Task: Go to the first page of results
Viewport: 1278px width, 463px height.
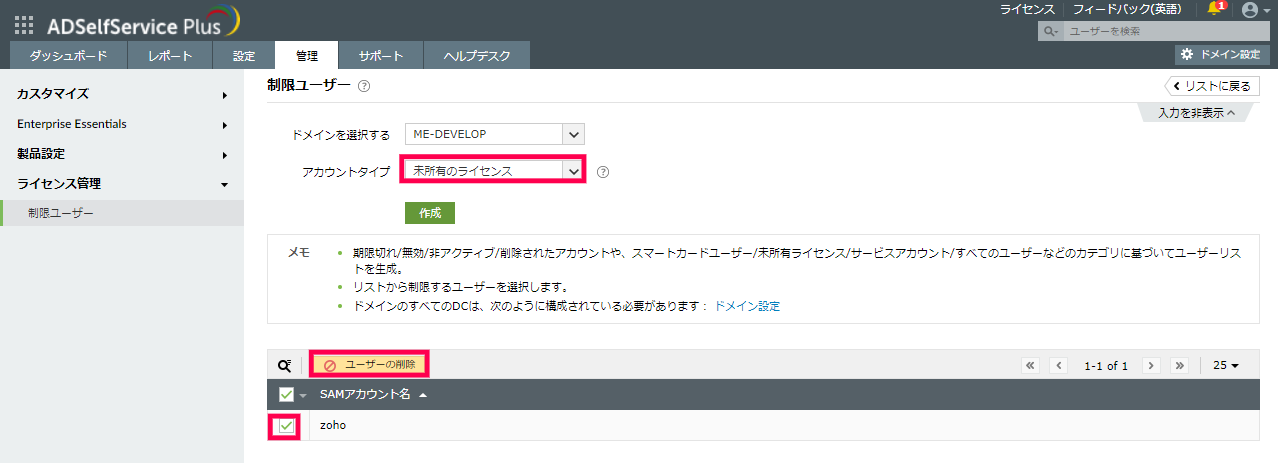Action: pyautogui.click(x=1031, y=365)
